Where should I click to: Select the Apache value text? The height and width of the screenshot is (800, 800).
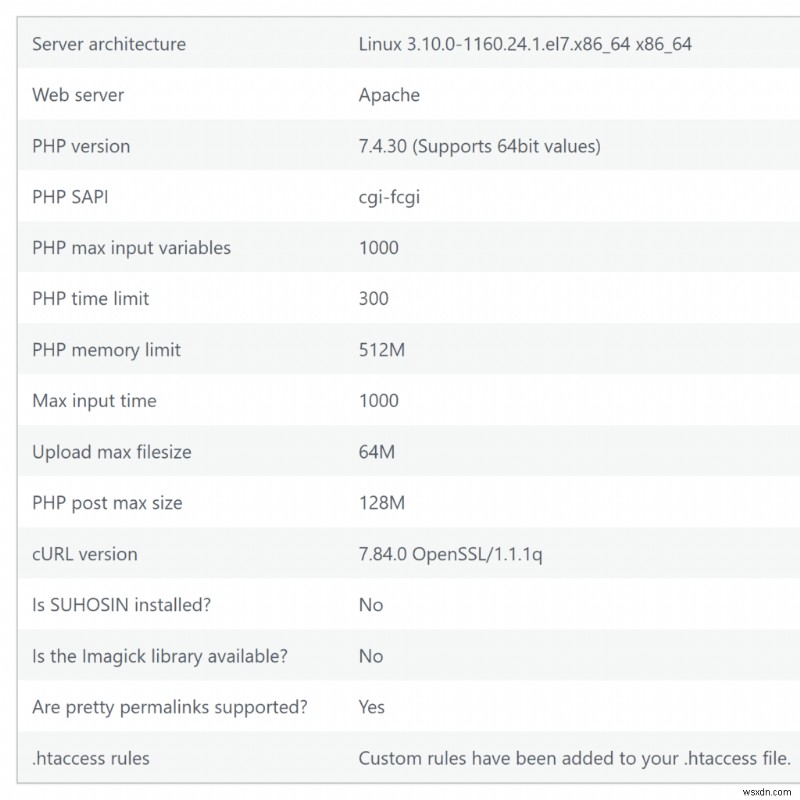pyautogui.click(x=389, y=95)
